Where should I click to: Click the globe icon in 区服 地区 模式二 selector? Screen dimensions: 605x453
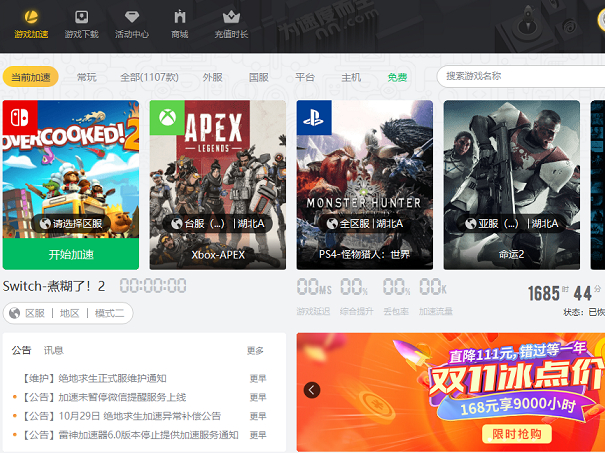(15, 313)
